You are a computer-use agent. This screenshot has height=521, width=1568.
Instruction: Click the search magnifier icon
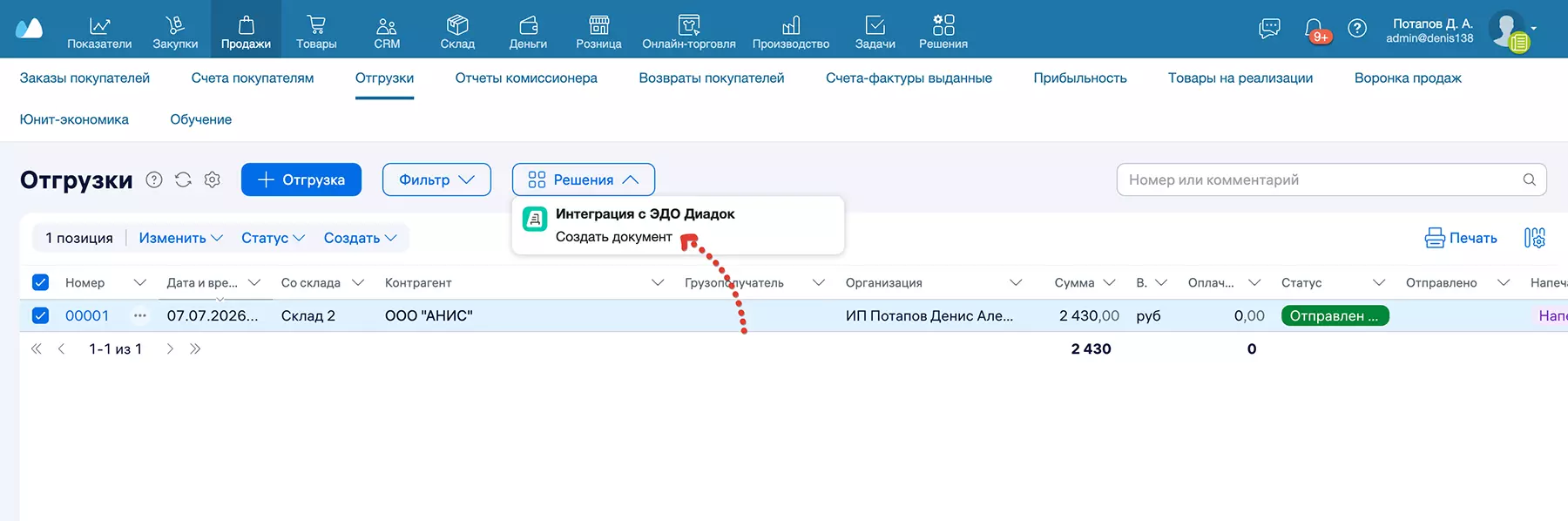tap(1529, 179)
